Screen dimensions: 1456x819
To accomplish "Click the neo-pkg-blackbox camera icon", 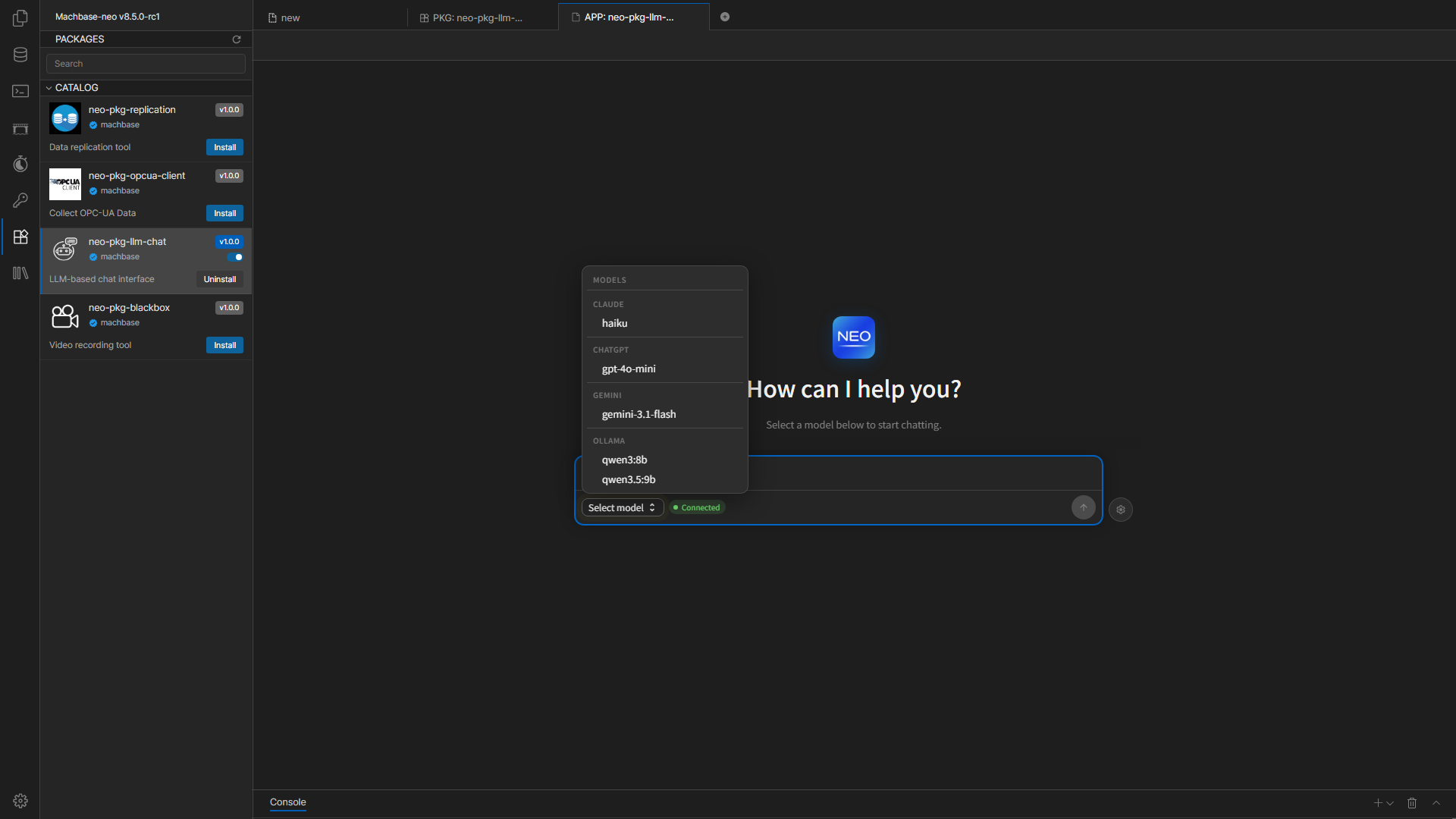I will [65, 315].
